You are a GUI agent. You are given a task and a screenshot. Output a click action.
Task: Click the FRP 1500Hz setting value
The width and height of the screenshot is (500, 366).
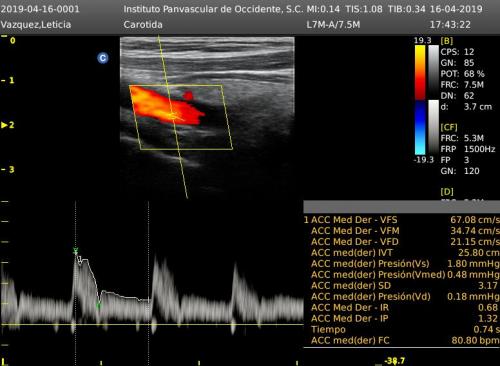click(x=479, y=149)
